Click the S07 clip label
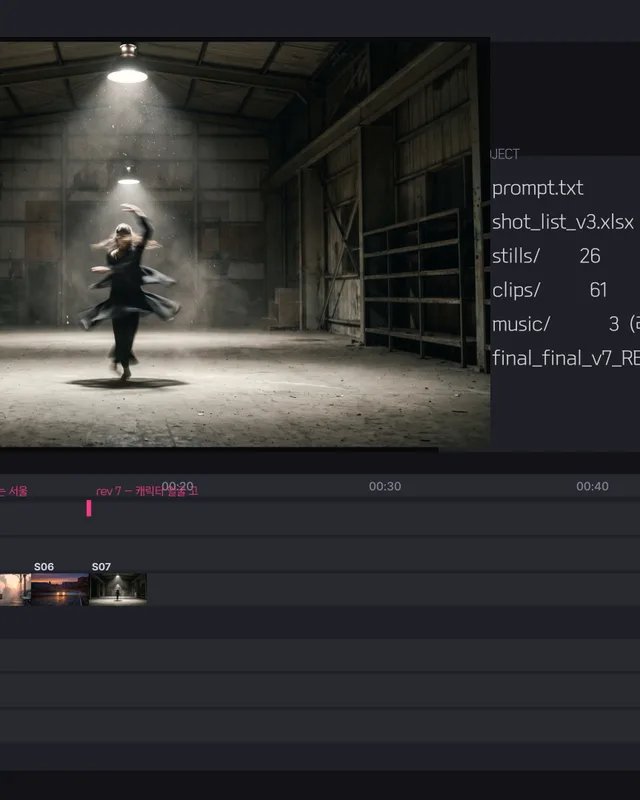The width and height of the screenshot is (640, 800). 101,567
